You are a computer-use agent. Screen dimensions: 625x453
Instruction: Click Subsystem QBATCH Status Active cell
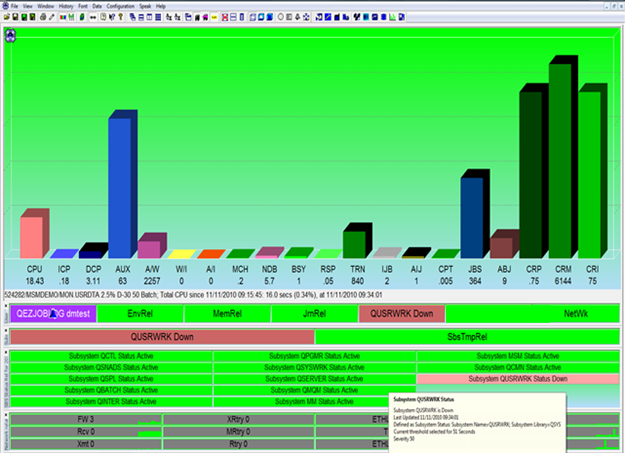111,390
